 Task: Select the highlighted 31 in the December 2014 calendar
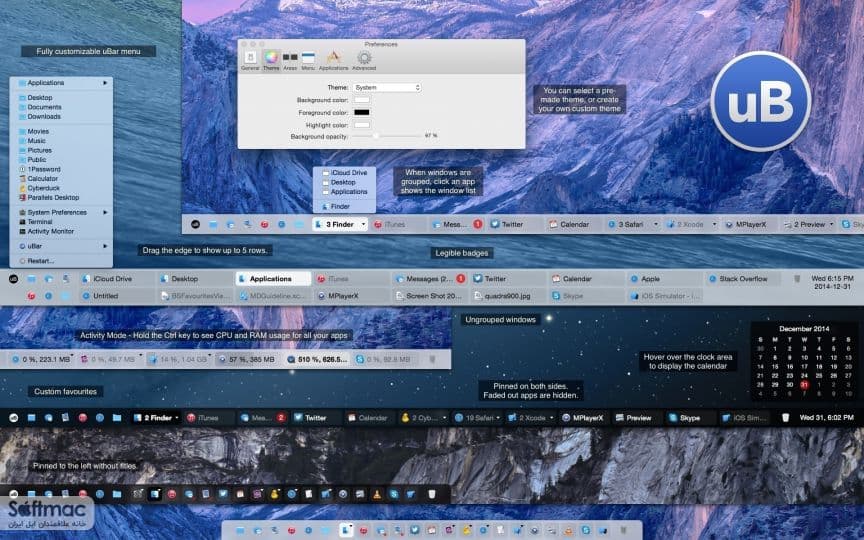coord(804,385)
